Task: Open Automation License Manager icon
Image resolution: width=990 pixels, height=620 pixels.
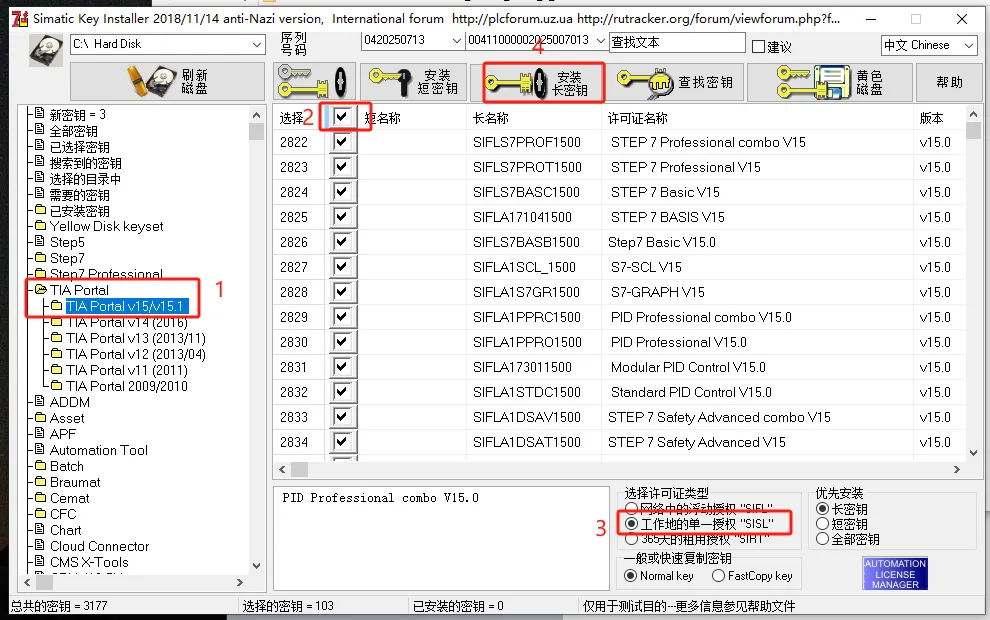Action: click(x=895, y=573)
